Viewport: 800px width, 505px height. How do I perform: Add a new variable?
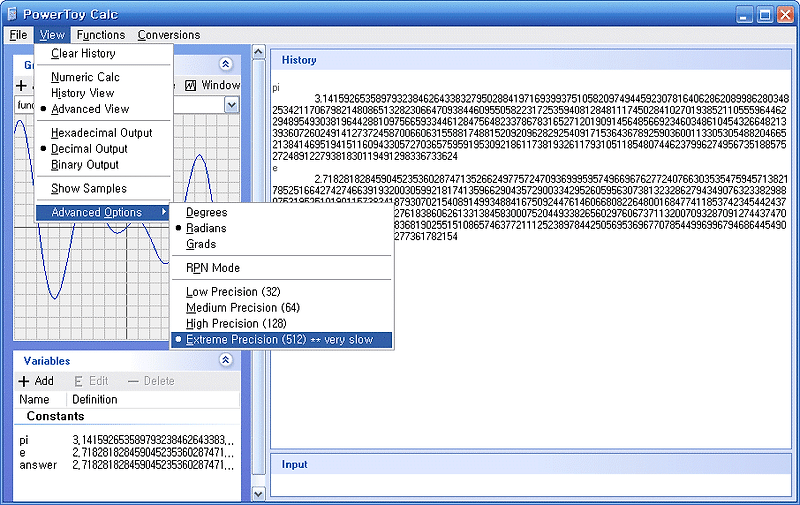coord(36,381)
